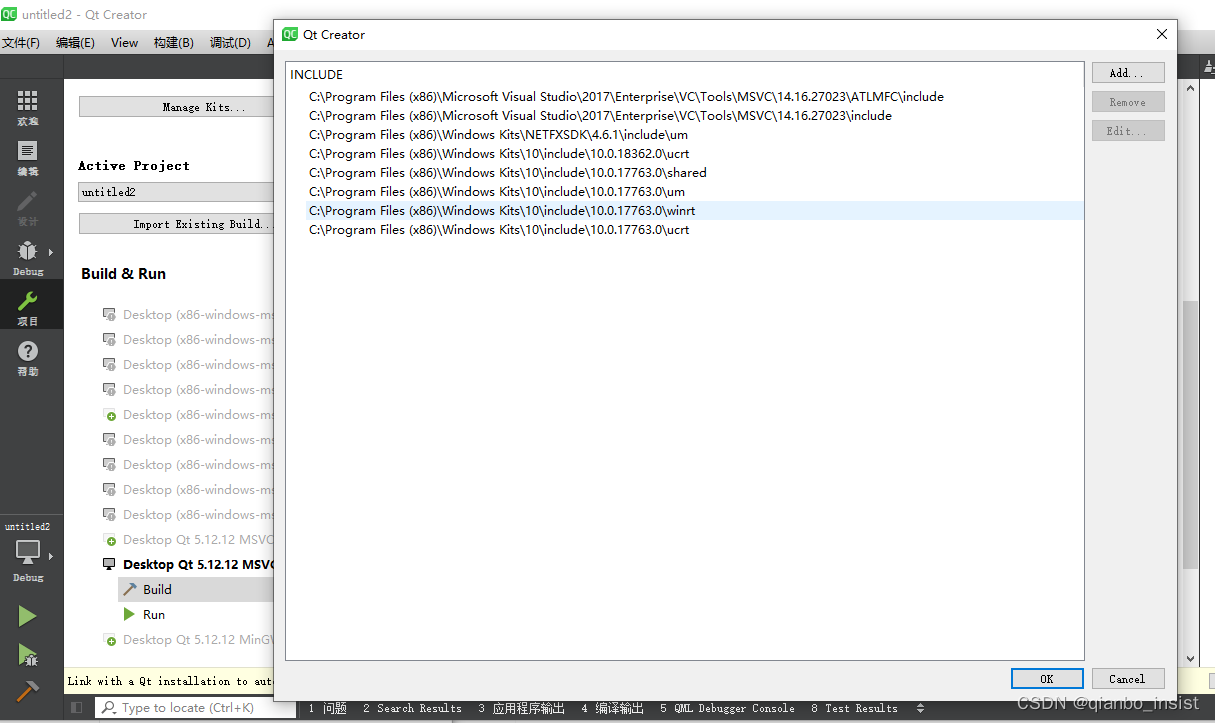Open the Help (帮助) mode
1215x723 pixels.
(x=28, y=358)
